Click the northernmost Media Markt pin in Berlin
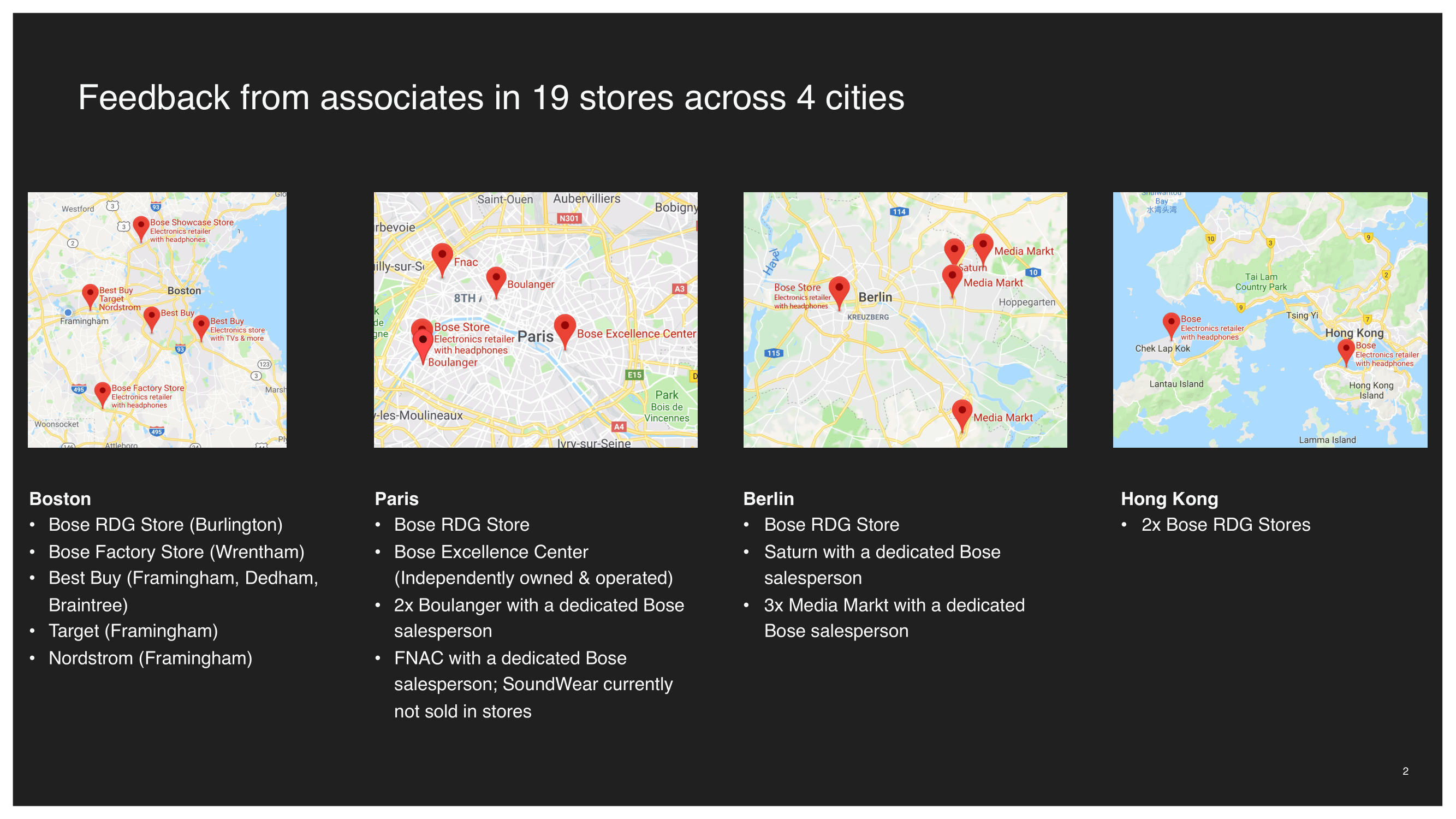The height and width of the screenshot is (819, 1456). coord(983,251)
